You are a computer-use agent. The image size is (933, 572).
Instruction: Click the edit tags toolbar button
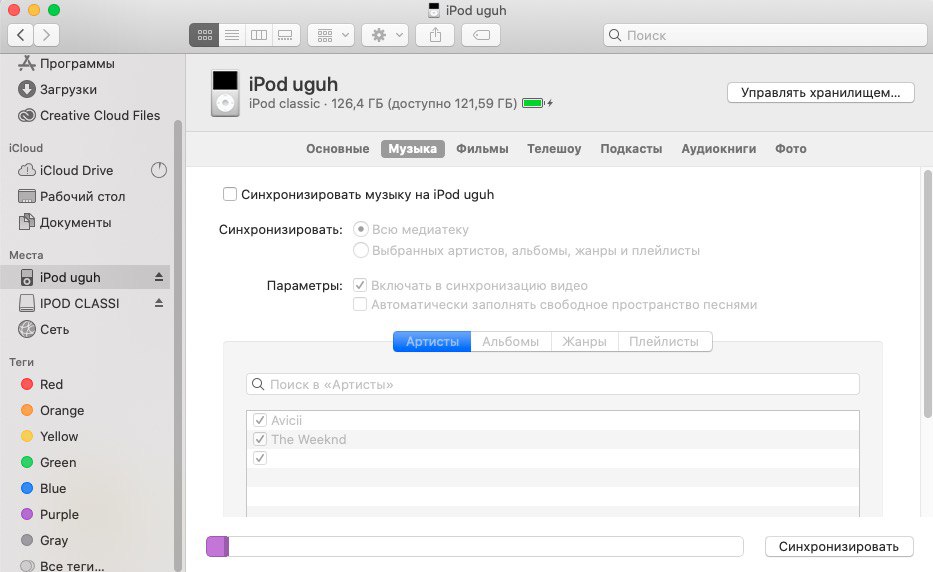[x=481, y=35]
